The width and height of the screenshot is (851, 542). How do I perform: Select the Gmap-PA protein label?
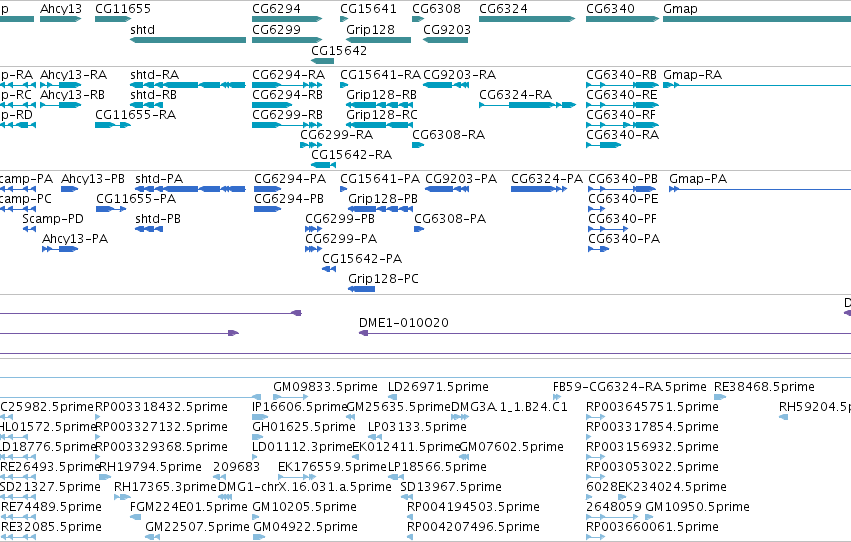698,179
